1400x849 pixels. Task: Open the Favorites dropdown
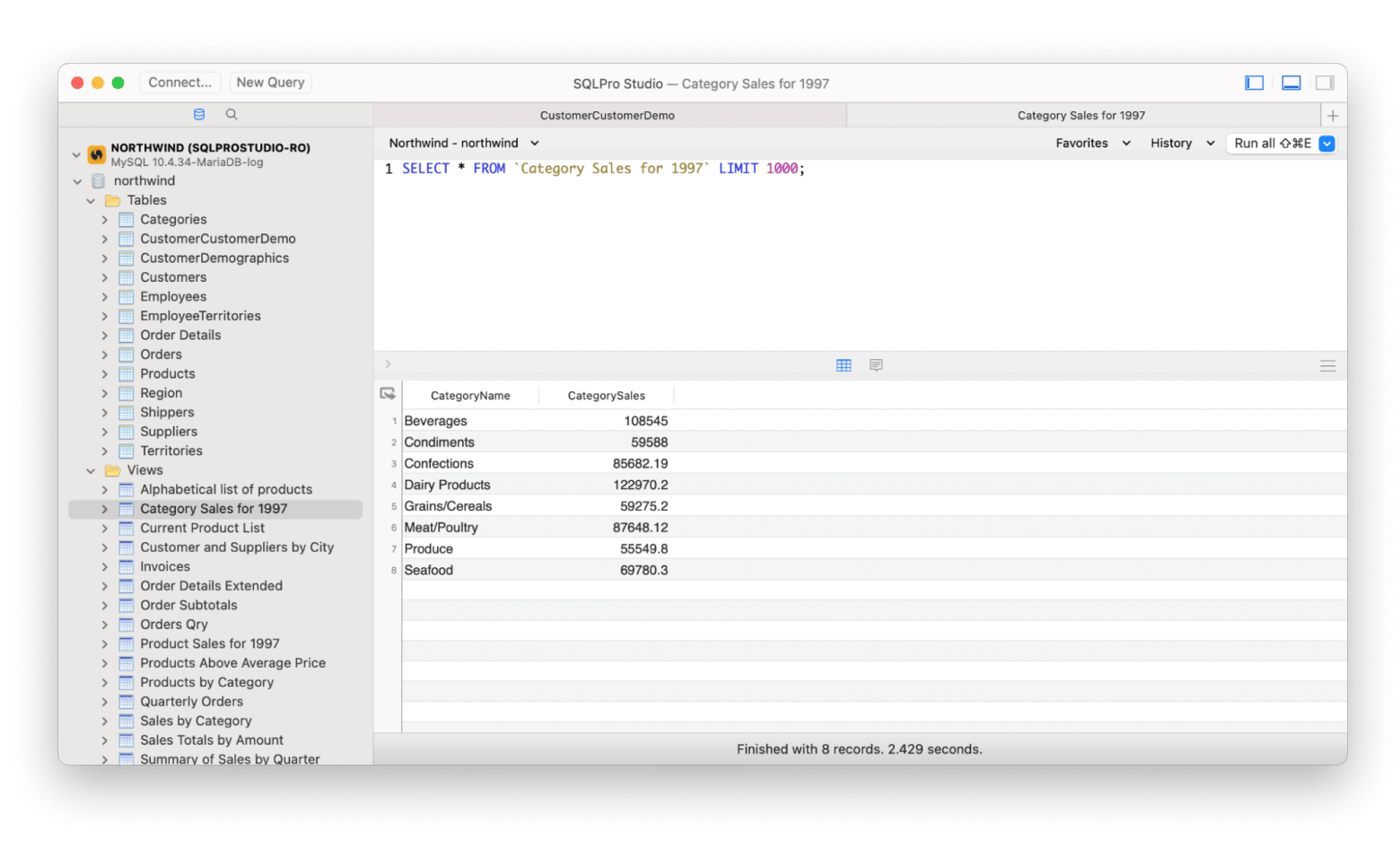[1092, 144]
